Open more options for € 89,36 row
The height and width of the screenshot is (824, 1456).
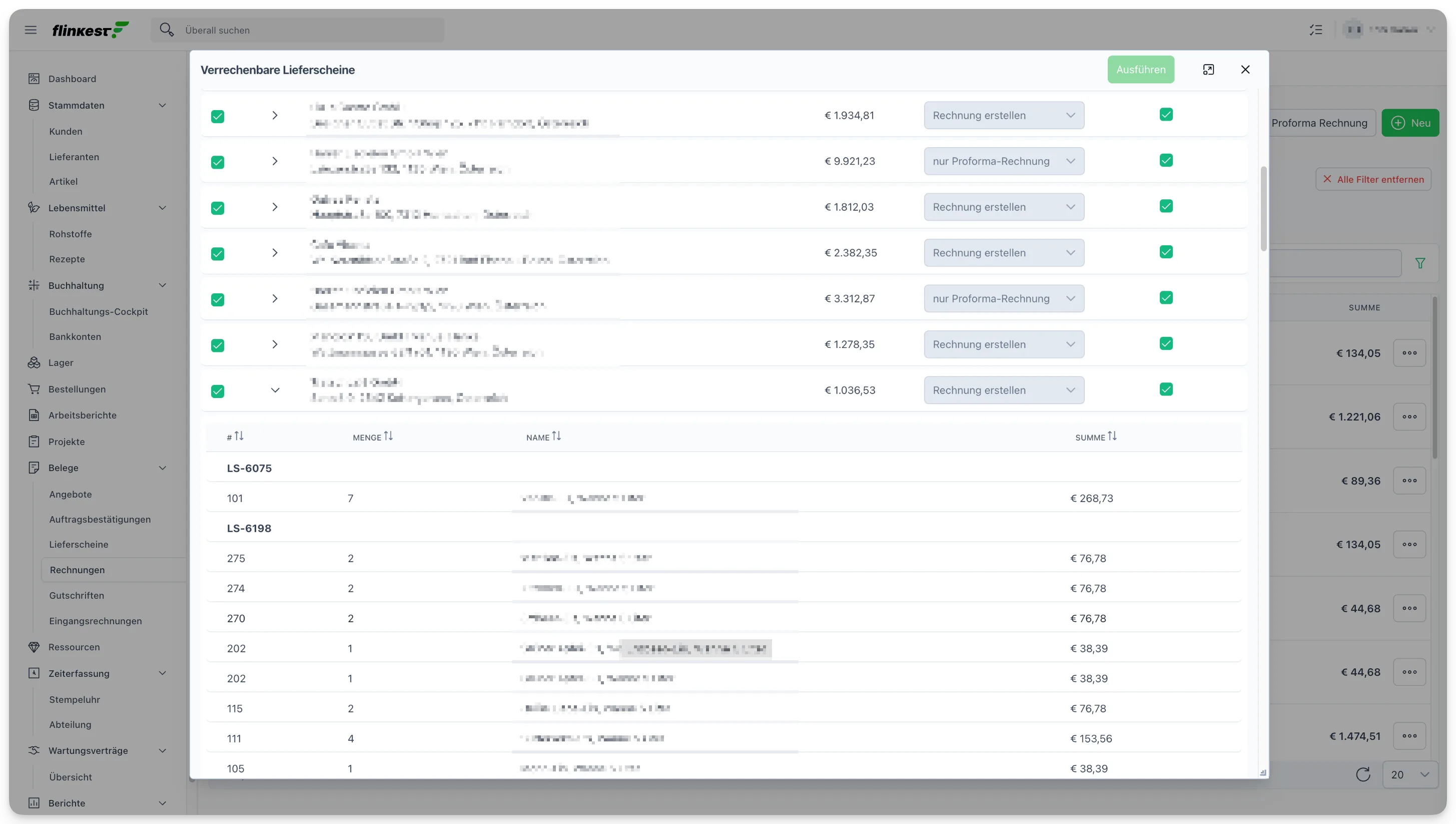pyautogui.click(x=1409, y=481)
